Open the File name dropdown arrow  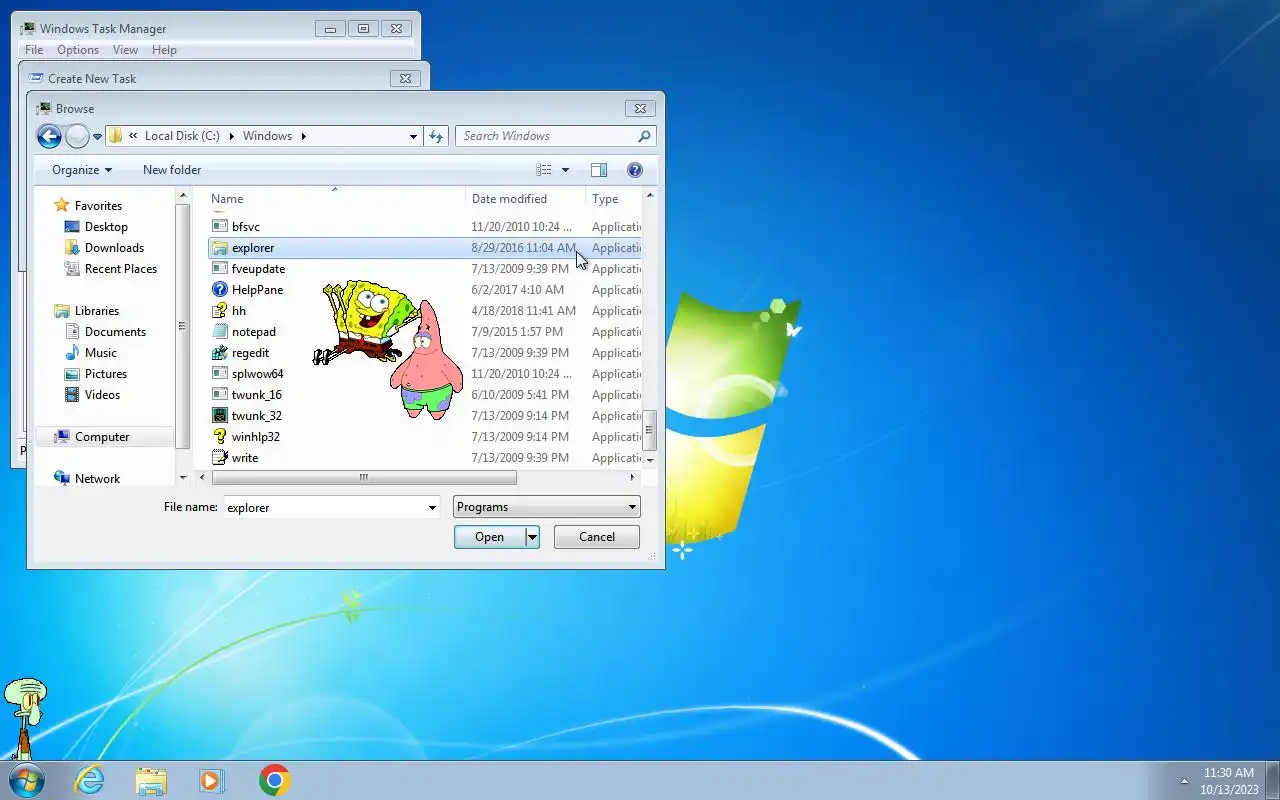click(x=432, y=508)
